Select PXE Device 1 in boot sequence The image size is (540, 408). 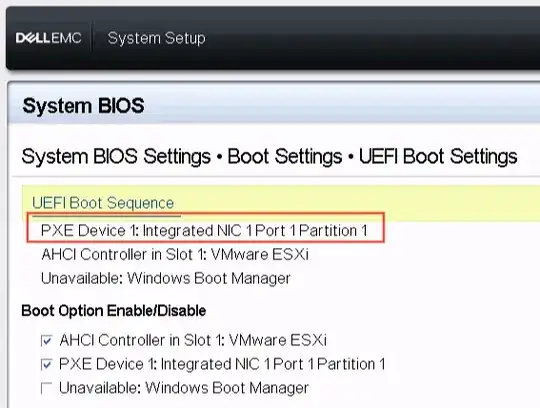pos(204,230)
